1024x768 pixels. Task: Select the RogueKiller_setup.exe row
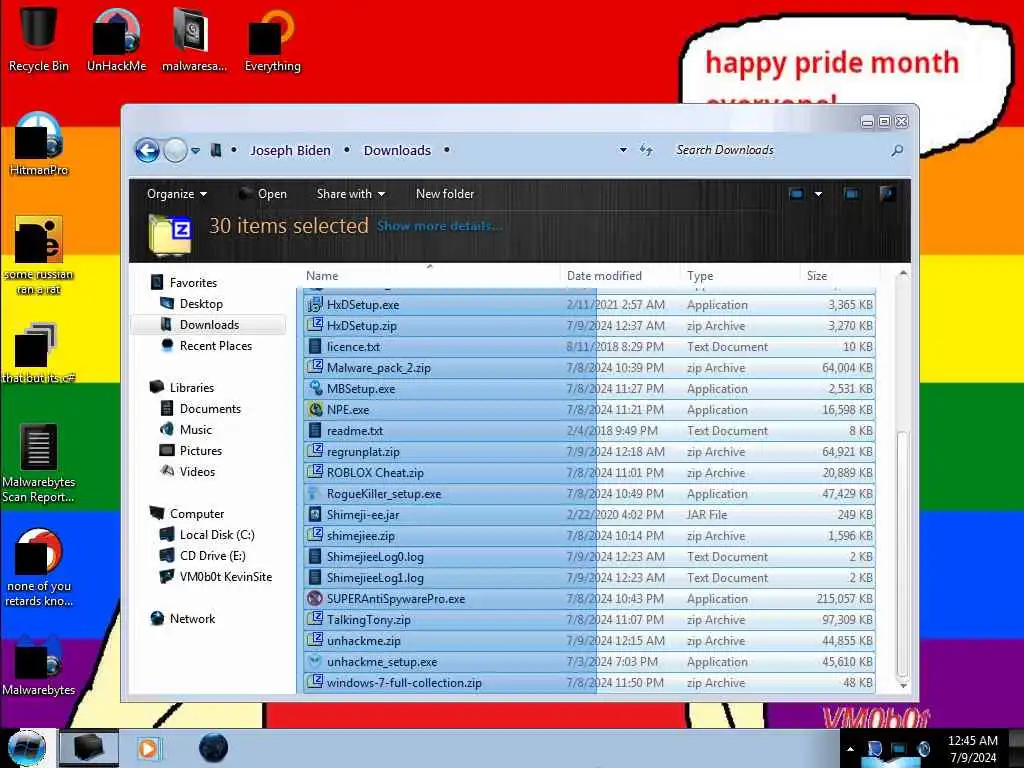pyautogui.click(x=589, y=494)
